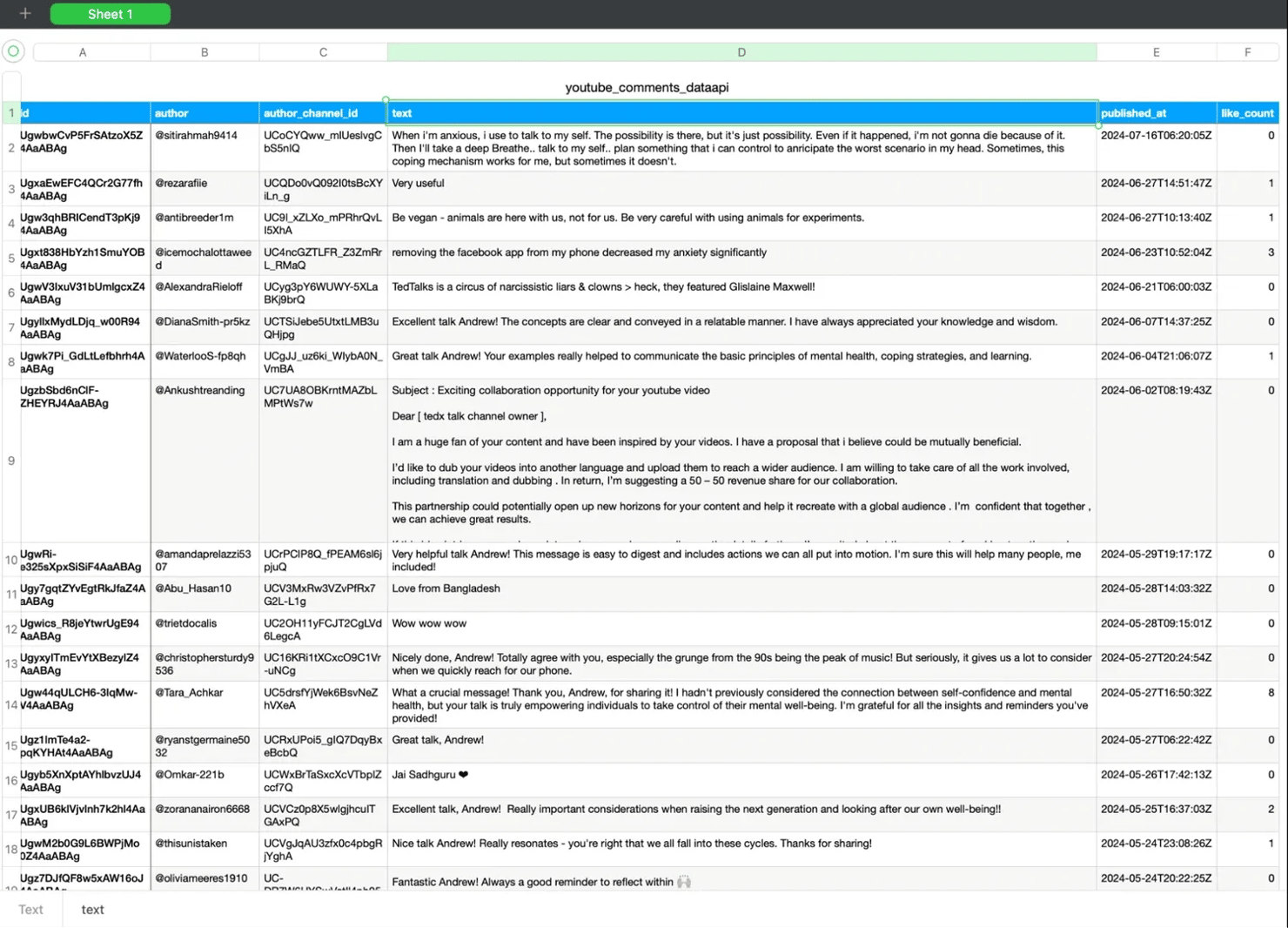
Task: Click the 'Jai Sadhguru' comment cell
Action: (741, 781)
